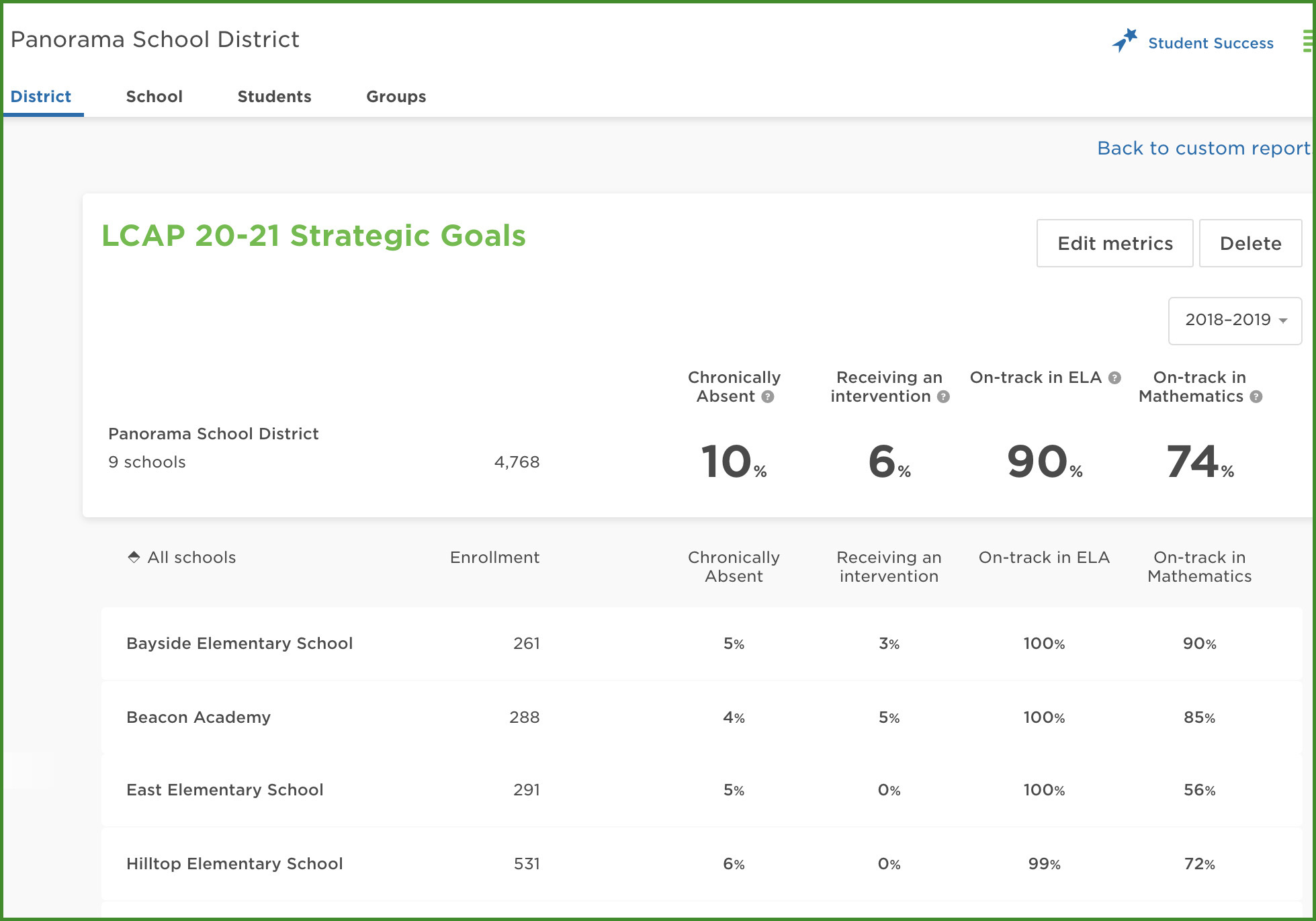Click Beacon Academy's enrollment value 288
Screen dimensions: 1316x921
525,717
